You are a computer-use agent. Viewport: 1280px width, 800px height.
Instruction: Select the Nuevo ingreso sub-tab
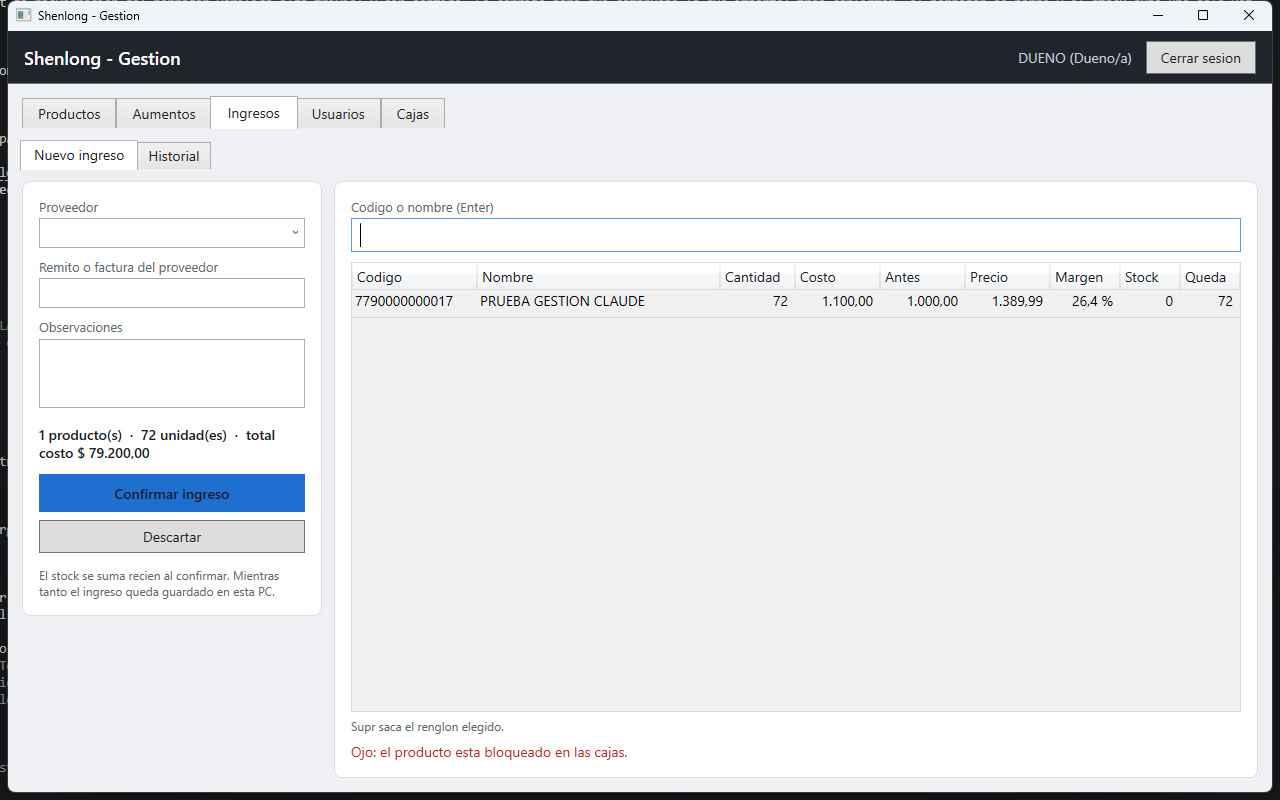pos(79,155)
